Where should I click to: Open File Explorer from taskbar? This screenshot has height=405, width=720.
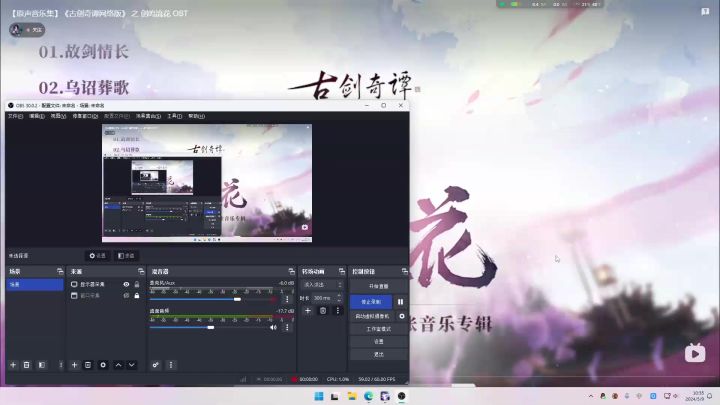(352, 396)
